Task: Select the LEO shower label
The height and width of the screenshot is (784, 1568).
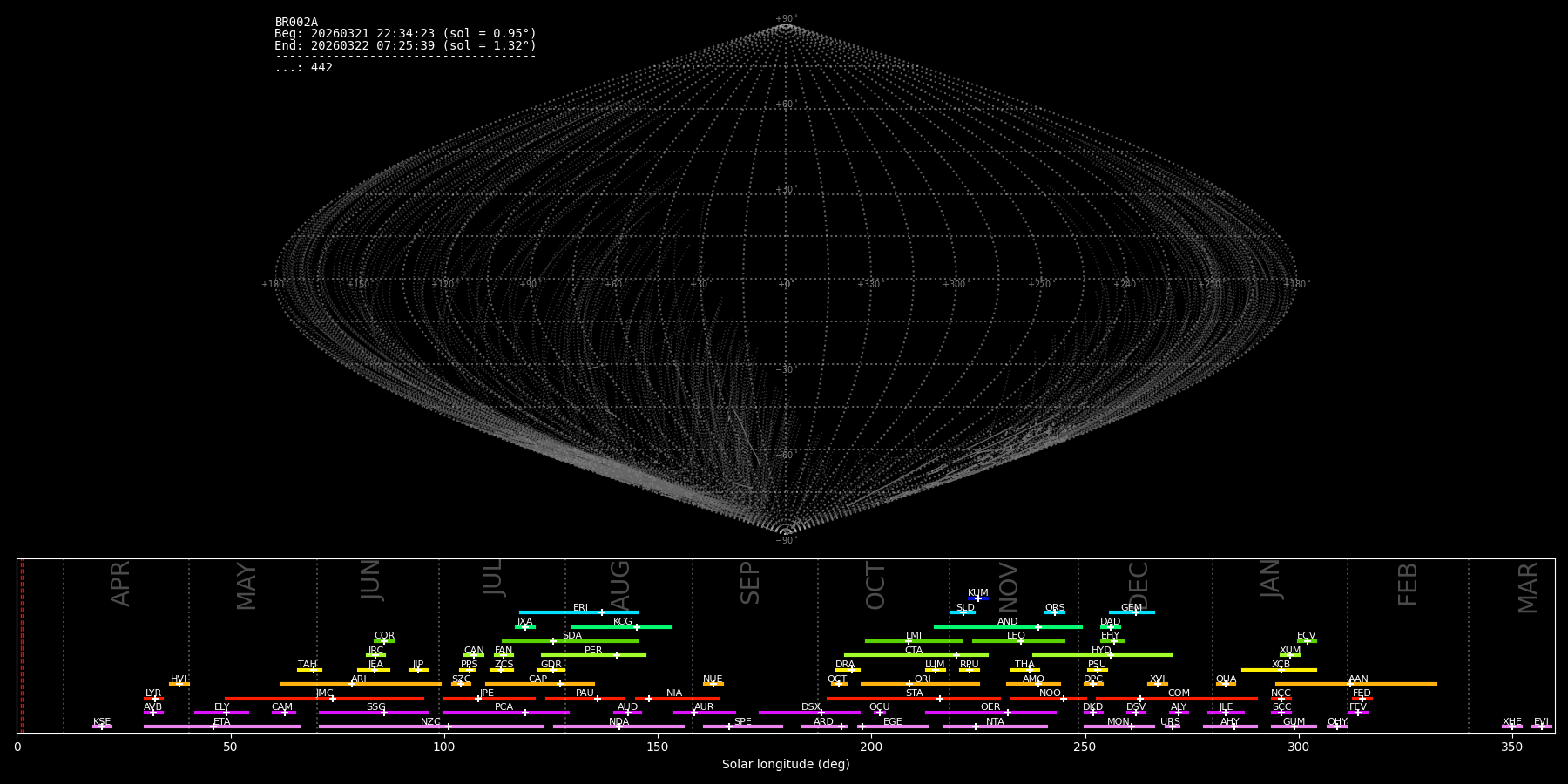Action: coord(1016,636)
